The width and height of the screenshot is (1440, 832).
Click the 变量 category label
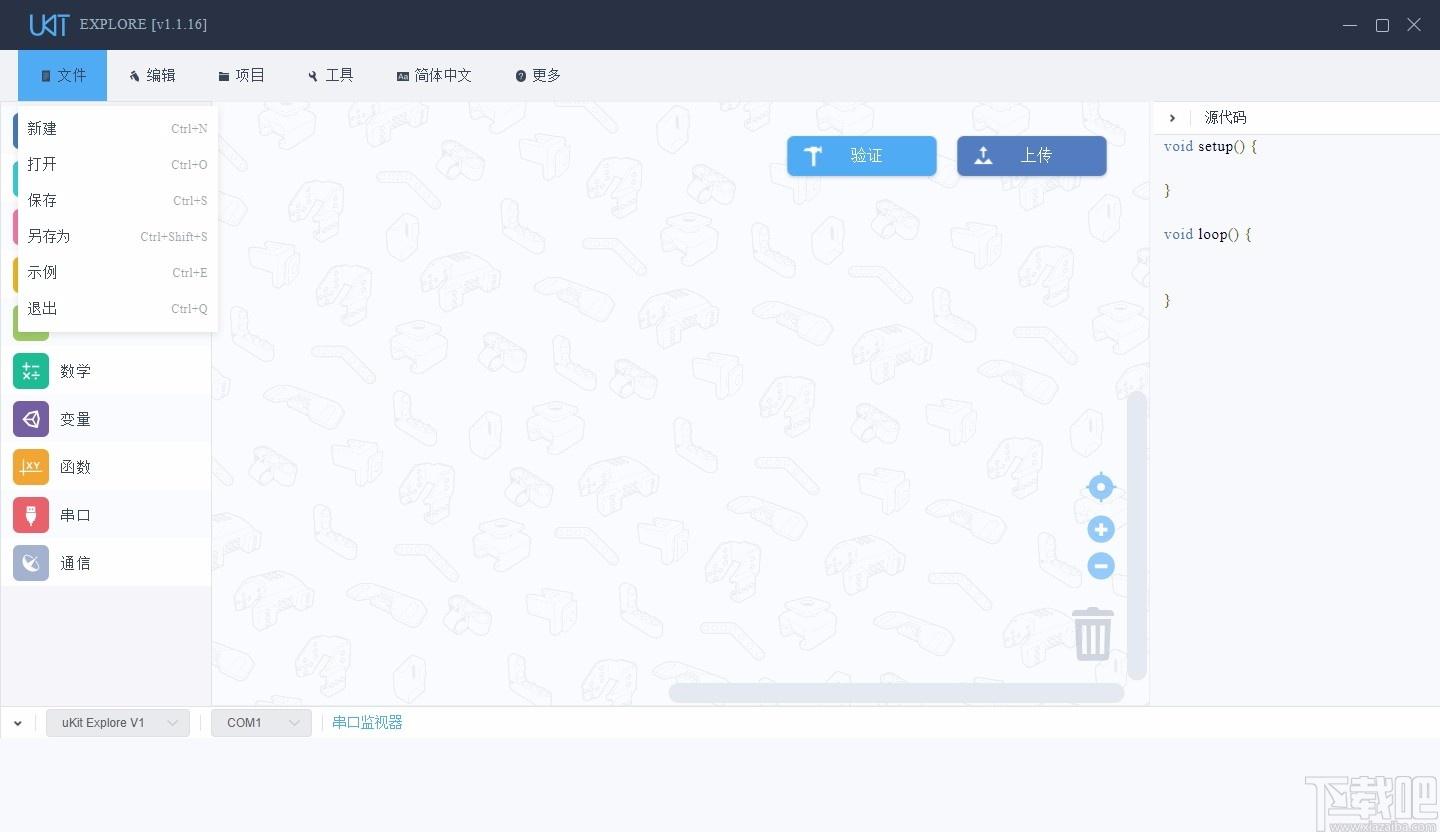tap(75, 419)
